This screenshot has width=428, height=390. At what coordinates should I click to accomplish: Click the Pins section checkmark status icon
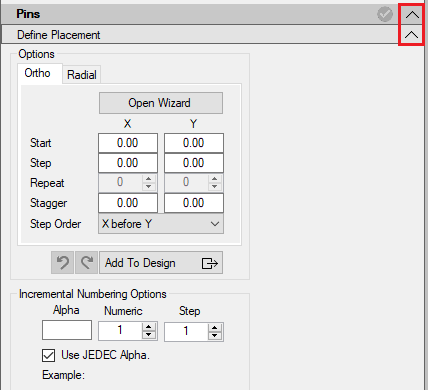click(x=385, y=14)
